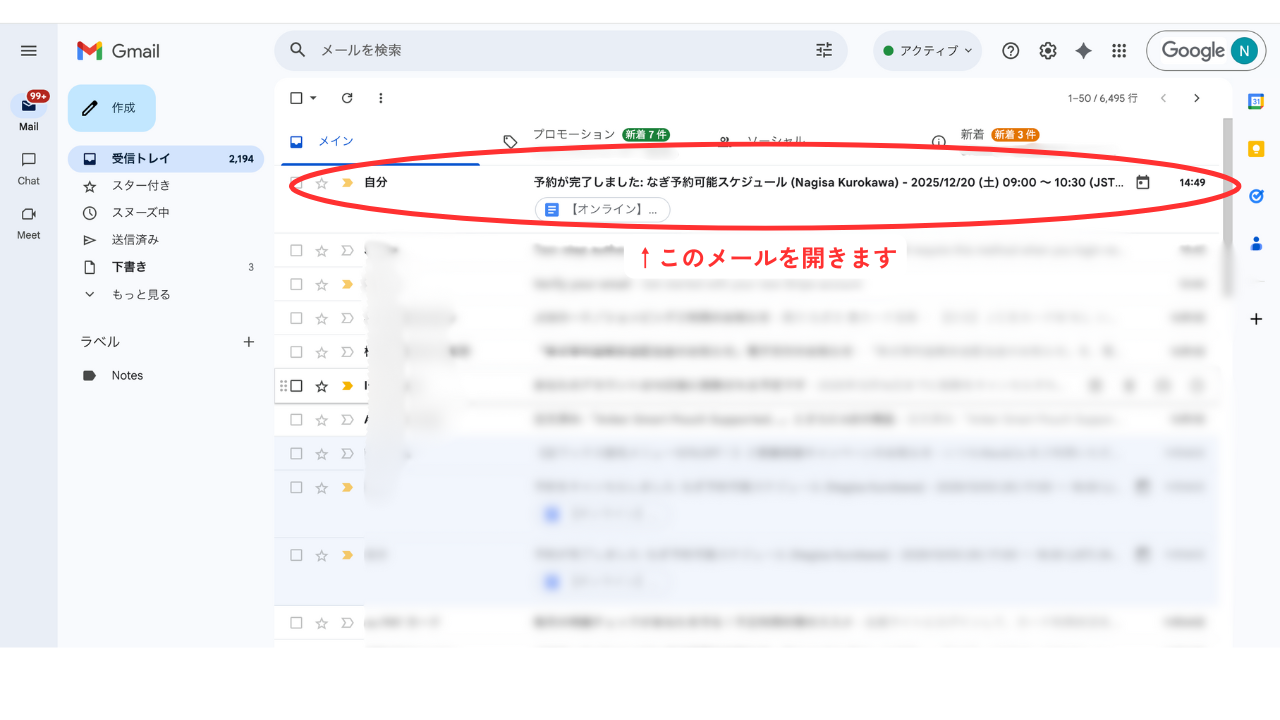The image size is (1280, 720).
Task: Refresh the inbox mail list
Action: pyautogui.click(x=347, y=98)
